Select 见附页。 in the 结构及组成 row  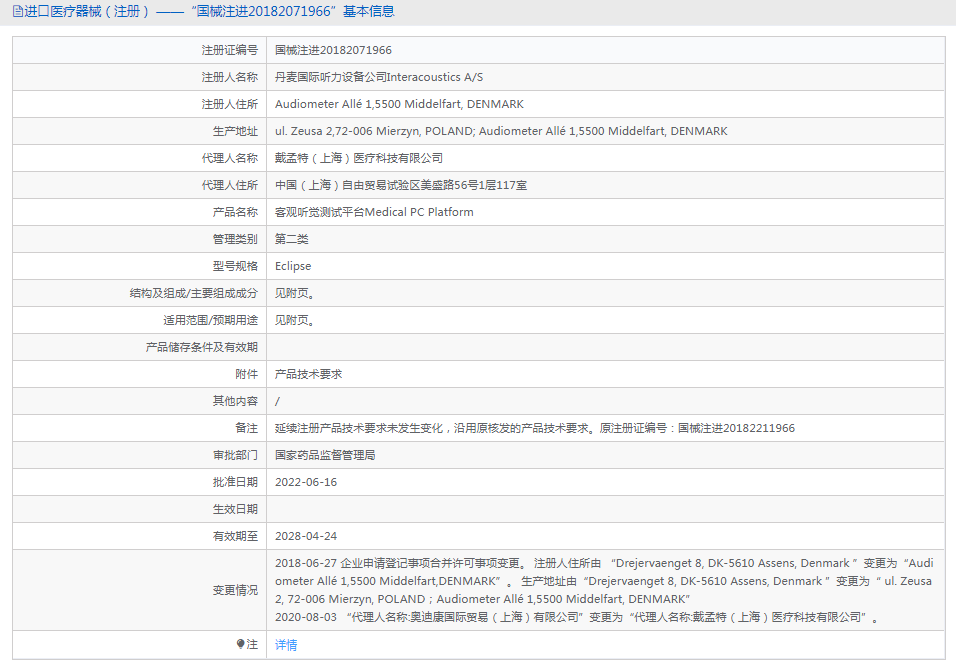(x=294, y=293)
